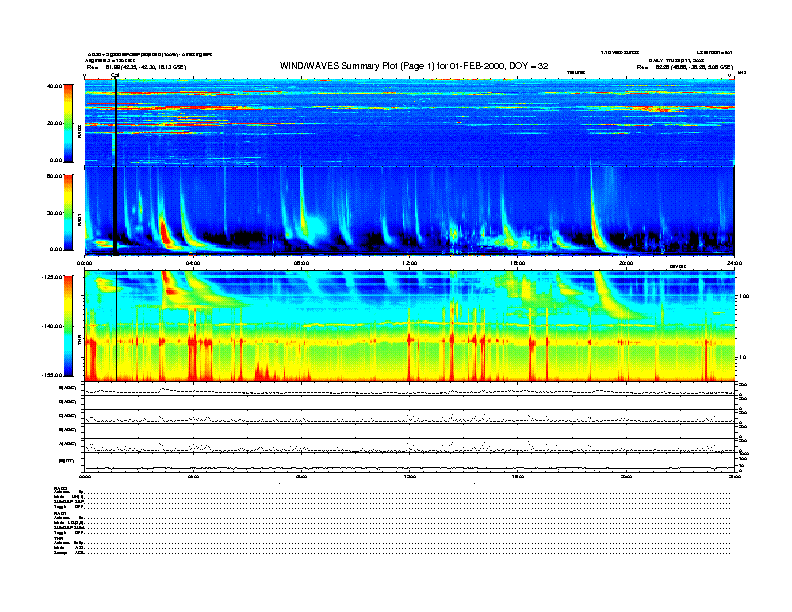Click the RAD2 intensity color bar
The image size is (792, 612).
(68, 123)
